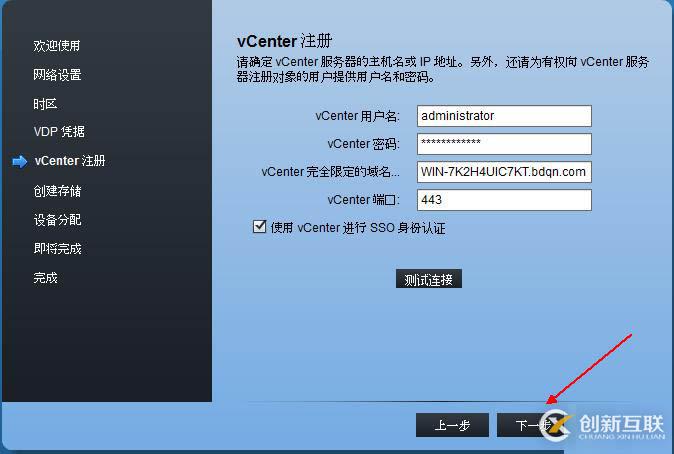This screenshot has width=674, height=454.
Task: Click into the vCenter 密码 field
Action: pos(504,144)
